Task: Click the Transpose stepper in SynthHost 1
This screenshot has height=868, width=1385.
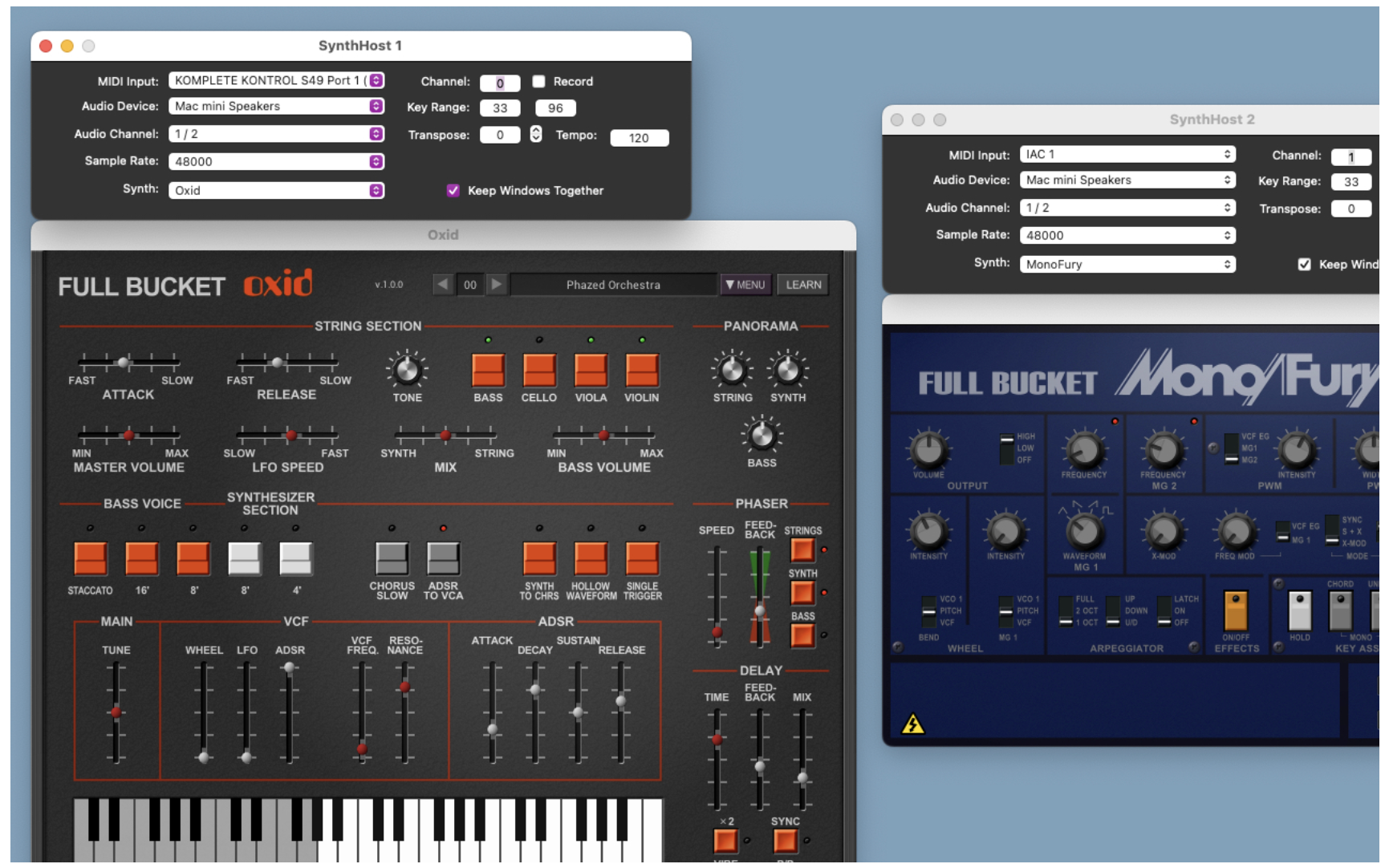Action: coord(536,134)
